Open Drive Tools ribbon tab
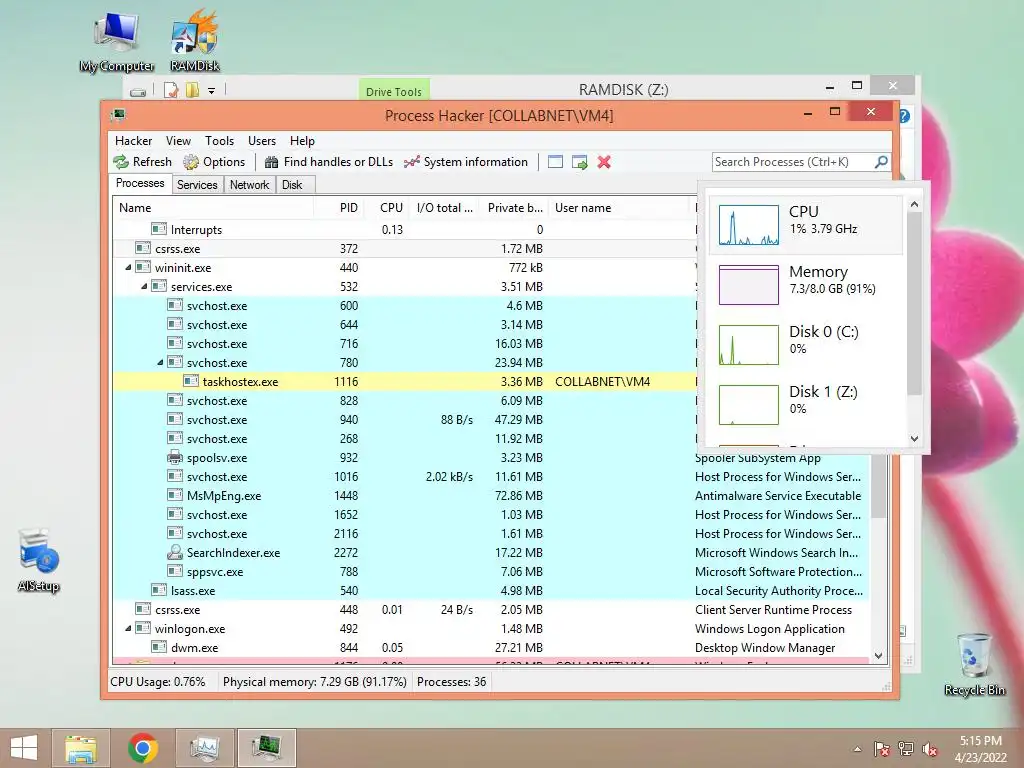Image resolution: width=1024 pixels, height=768 pixels. (x=394, y=91)
